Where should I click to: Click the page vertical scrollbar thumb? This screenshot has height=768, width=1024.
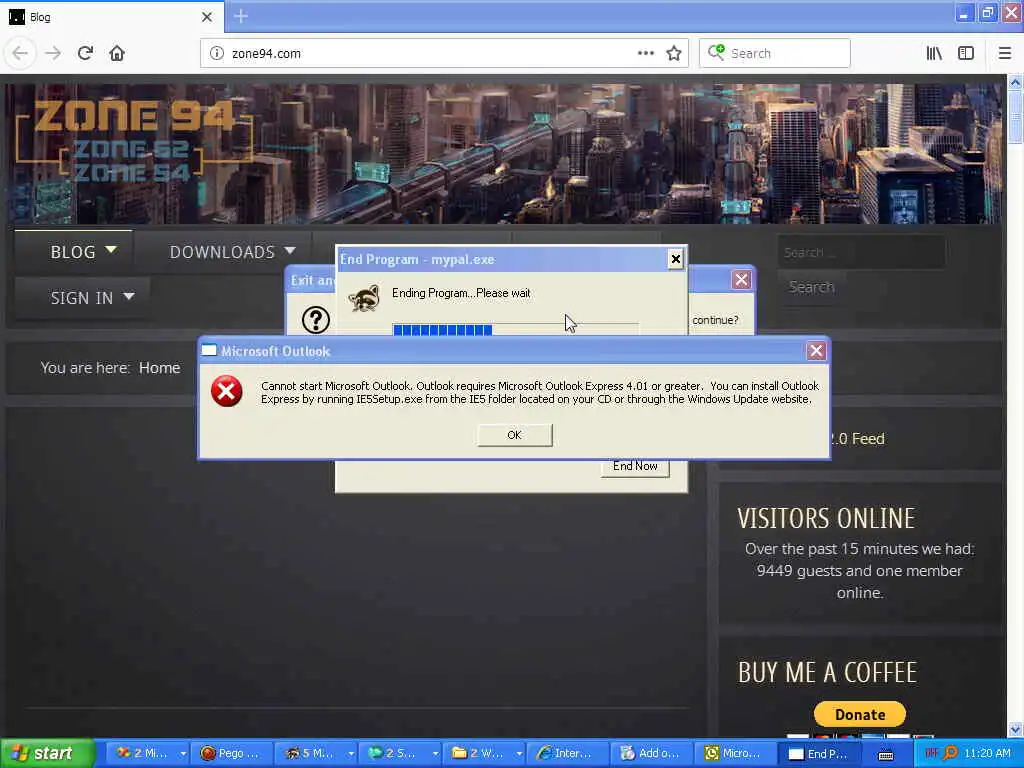(x=1015, y=118)
